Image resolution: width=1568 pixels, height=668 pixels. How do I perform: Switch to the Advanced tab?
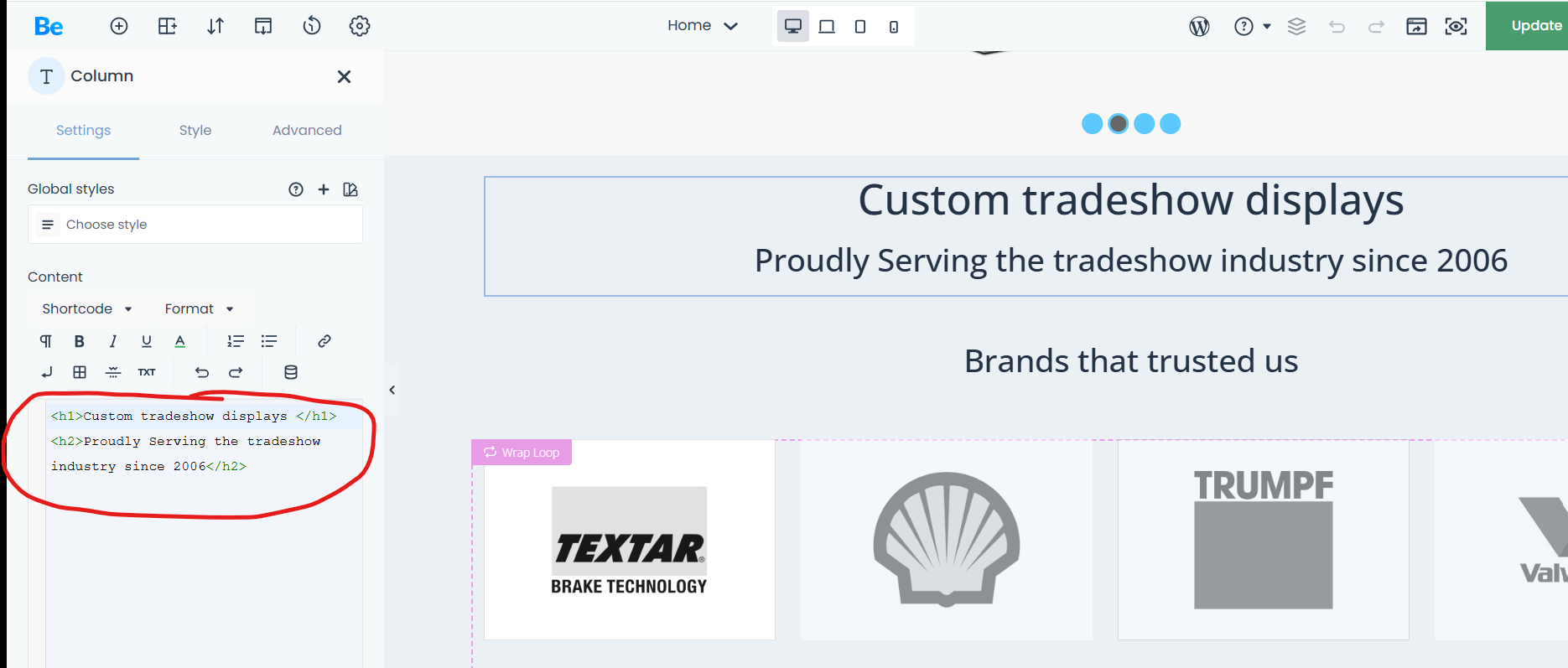pos(307,130)
